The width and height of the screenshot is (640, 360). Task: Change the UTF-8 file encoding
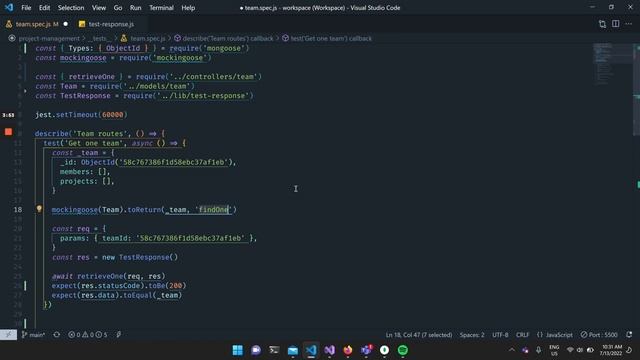click(x=500, y=335)
